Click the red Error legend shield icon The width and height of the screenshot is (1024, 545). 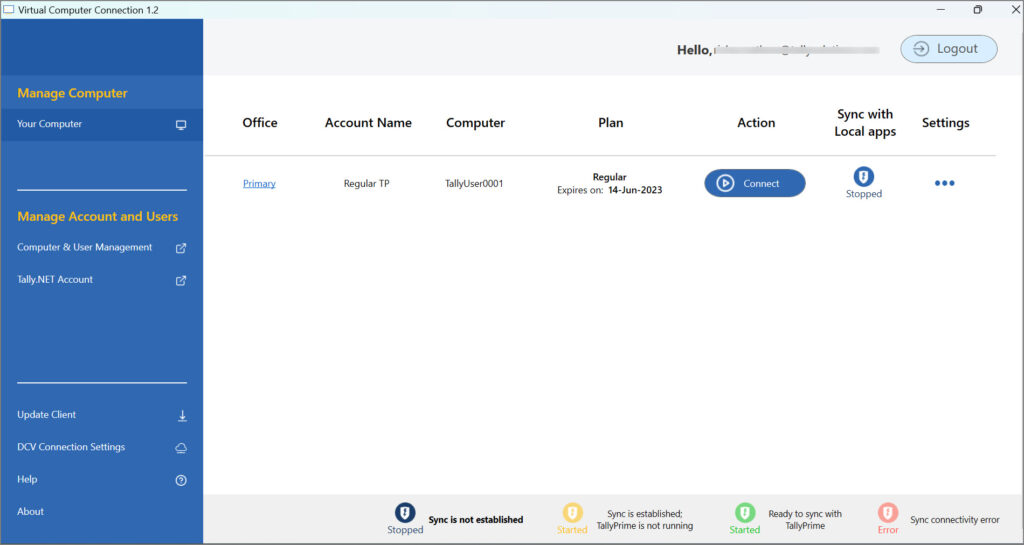click(x=888, y=512)
